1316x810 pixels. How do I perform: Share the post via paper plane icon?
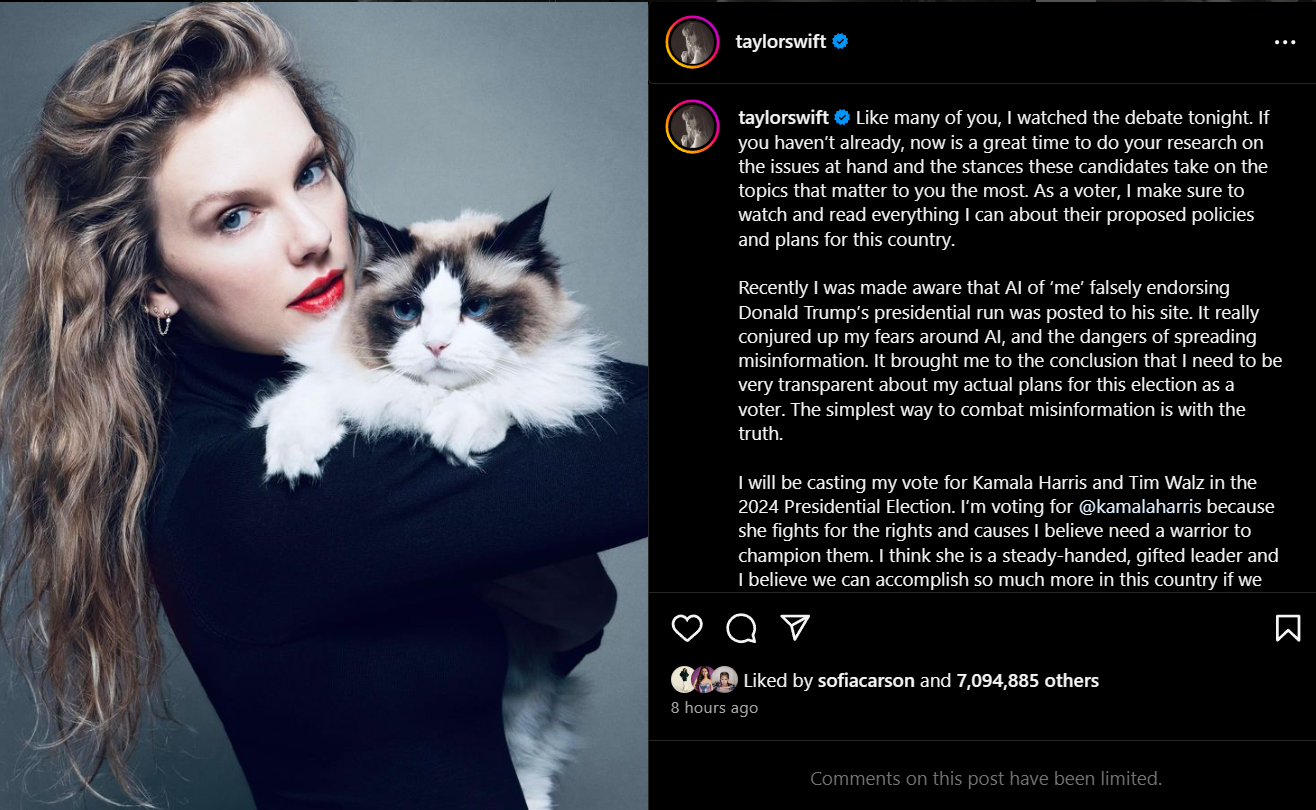(x=795, y=627)
